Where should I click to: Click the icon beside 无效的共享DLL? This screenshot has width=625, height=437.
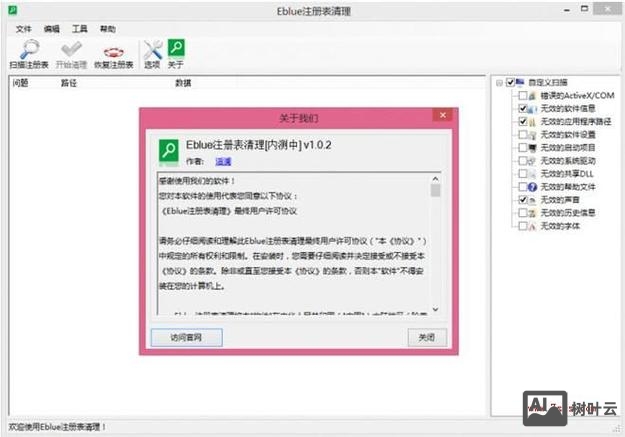[532, 174]
